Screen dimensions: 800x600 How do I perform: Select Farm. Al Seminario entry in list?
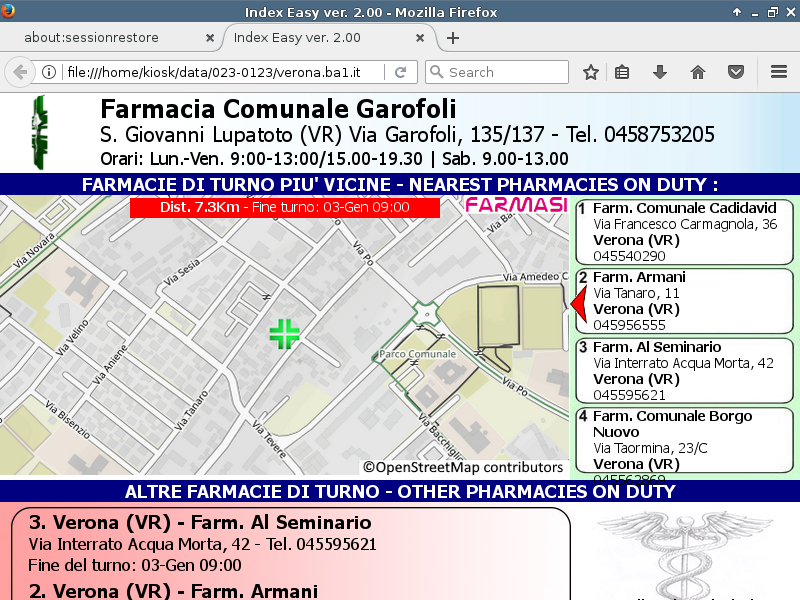(683, 370)
